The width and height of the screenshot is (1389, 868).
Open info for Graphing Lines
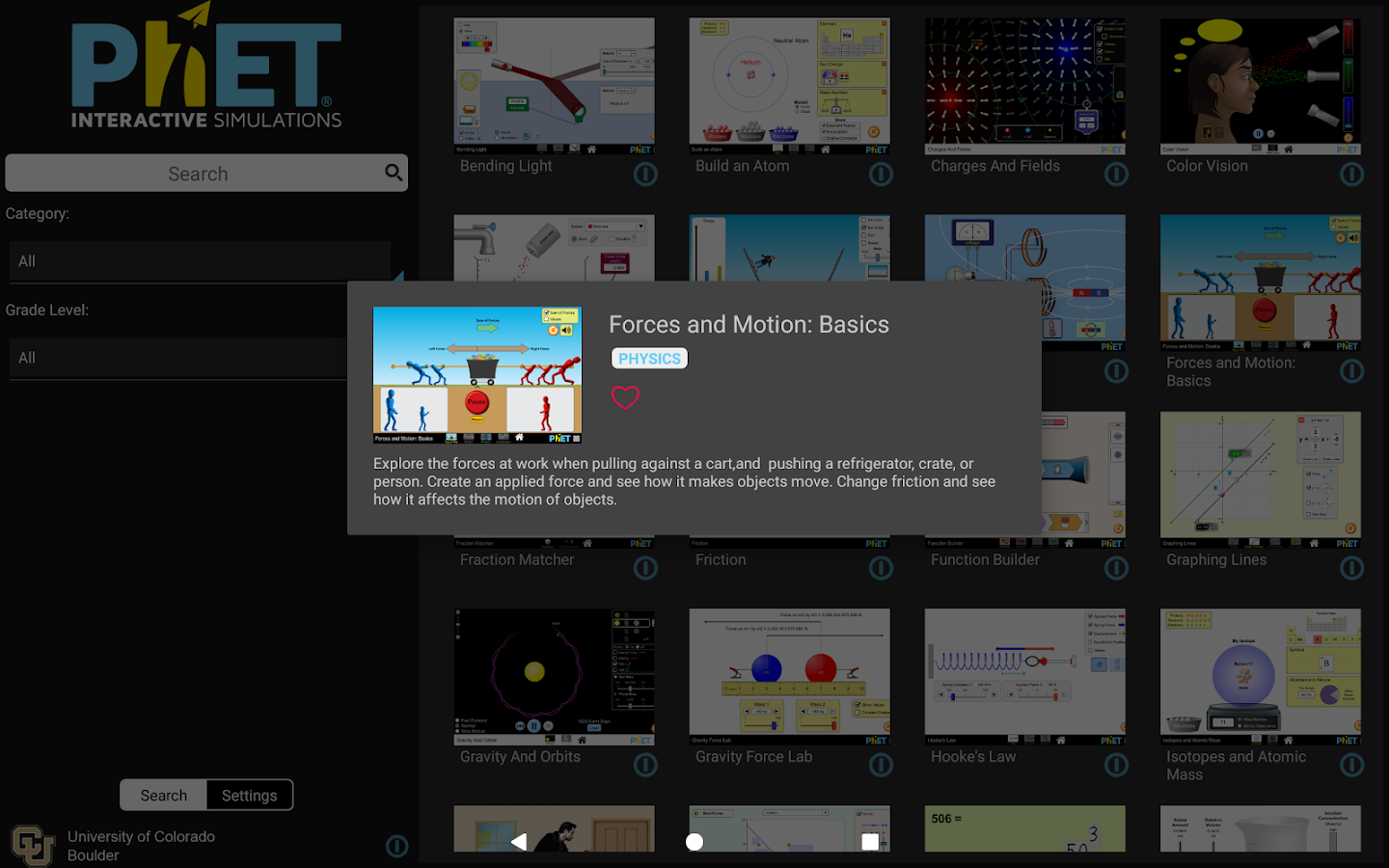[1351, 568]
